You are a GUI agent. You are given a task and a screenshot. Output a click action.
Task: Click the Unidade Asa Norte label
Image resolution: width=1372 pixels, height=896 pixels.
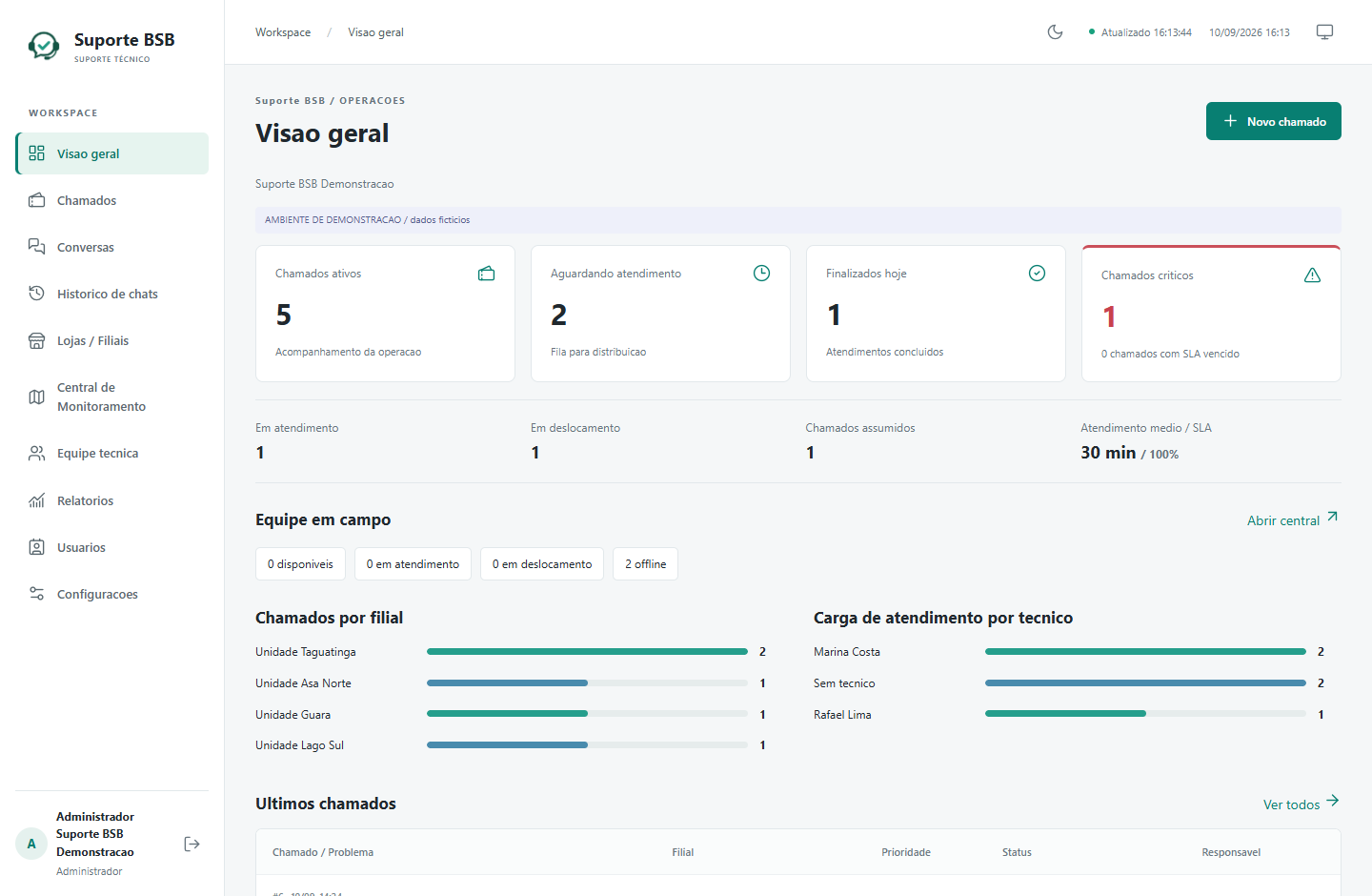pyautogui.click(x=303, y=683)
